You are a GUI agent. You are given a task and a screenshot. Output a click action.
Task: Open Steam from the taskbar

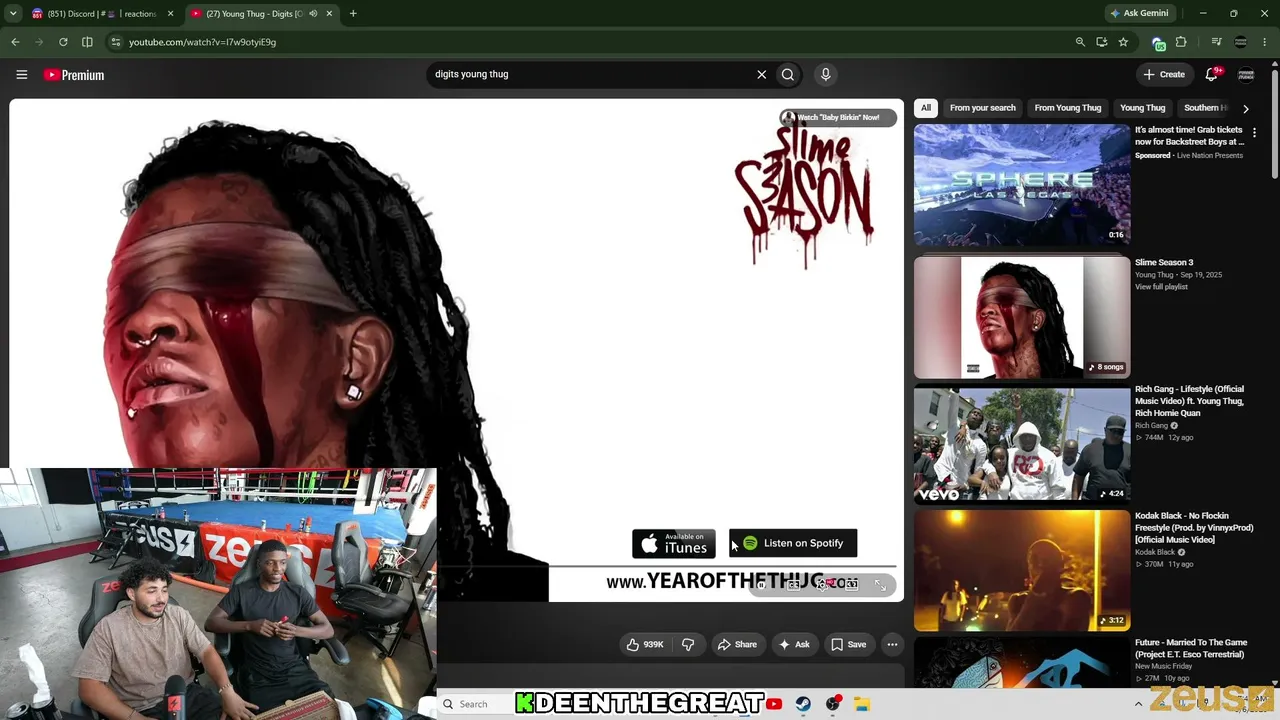pyautogui.click(x=803, y=704)
